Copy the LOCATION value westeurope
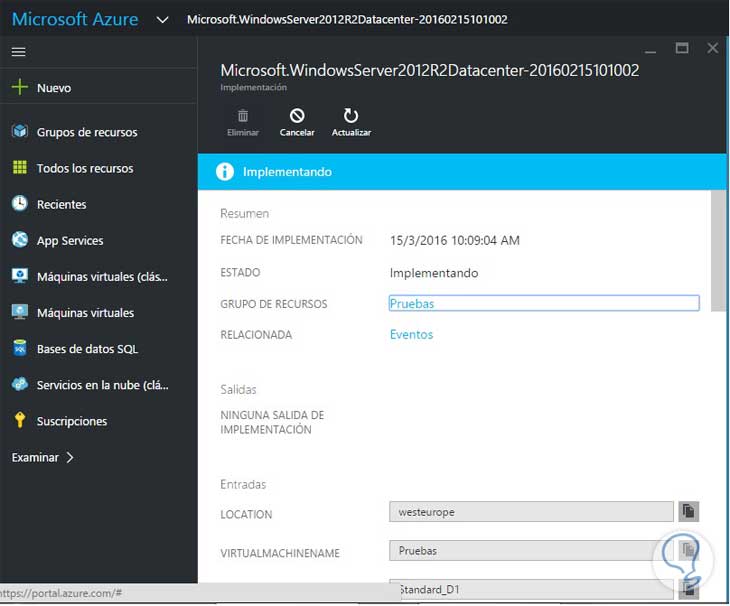This screenshot has height=606, width=730. point(689,512)
